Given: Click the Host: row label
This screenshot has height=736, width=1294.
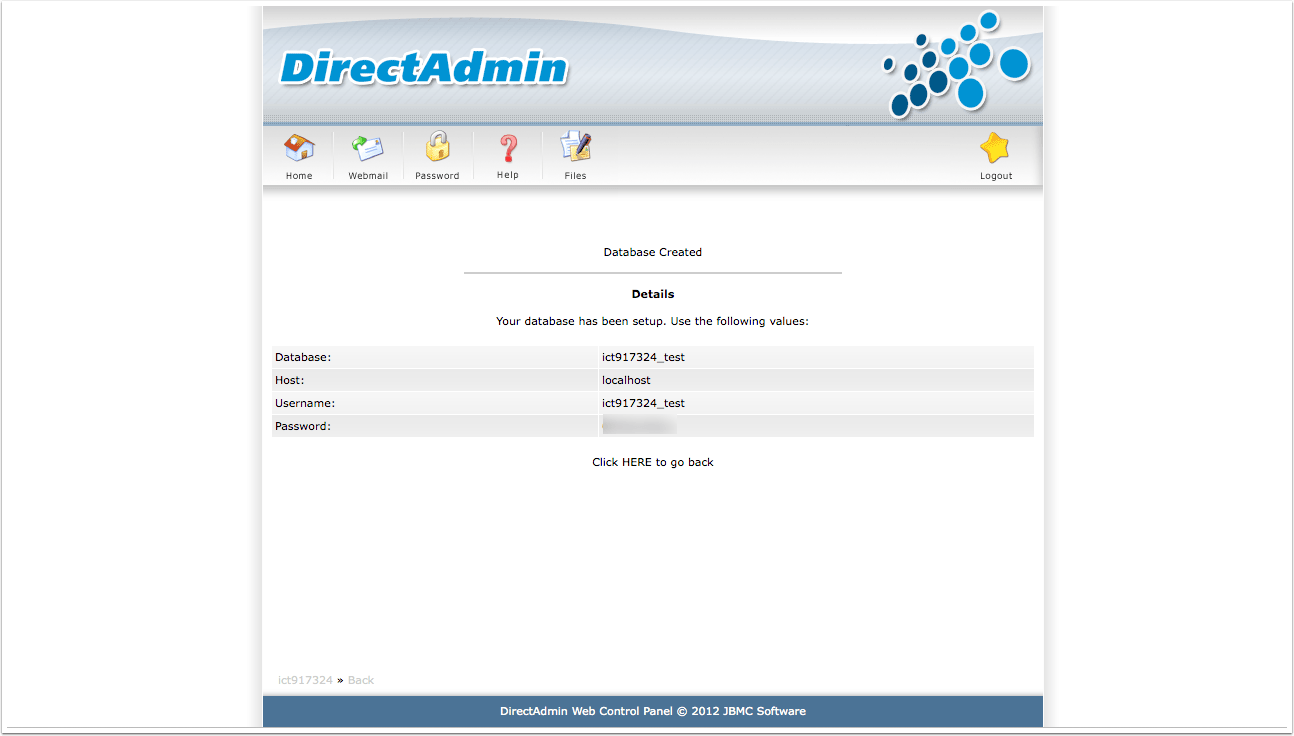Looking at the screenshot, I should (x=289, y=380).
